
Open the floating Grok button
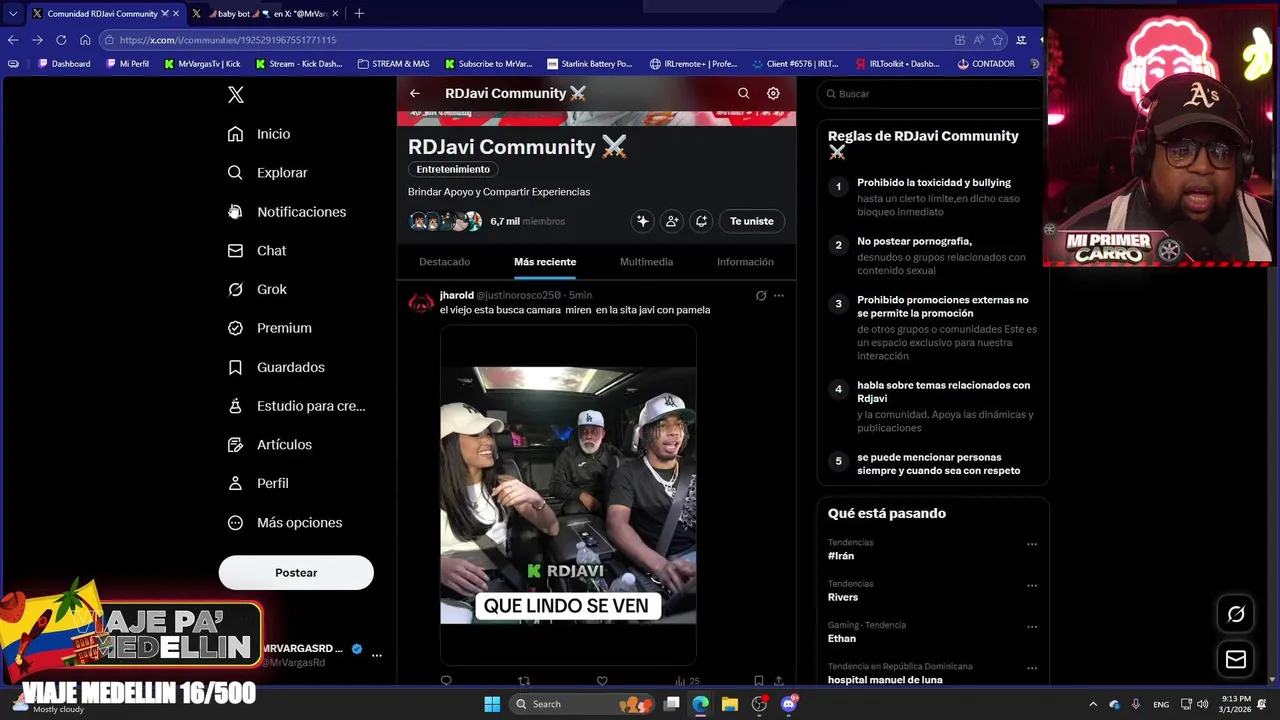(x=1236, y=614)
